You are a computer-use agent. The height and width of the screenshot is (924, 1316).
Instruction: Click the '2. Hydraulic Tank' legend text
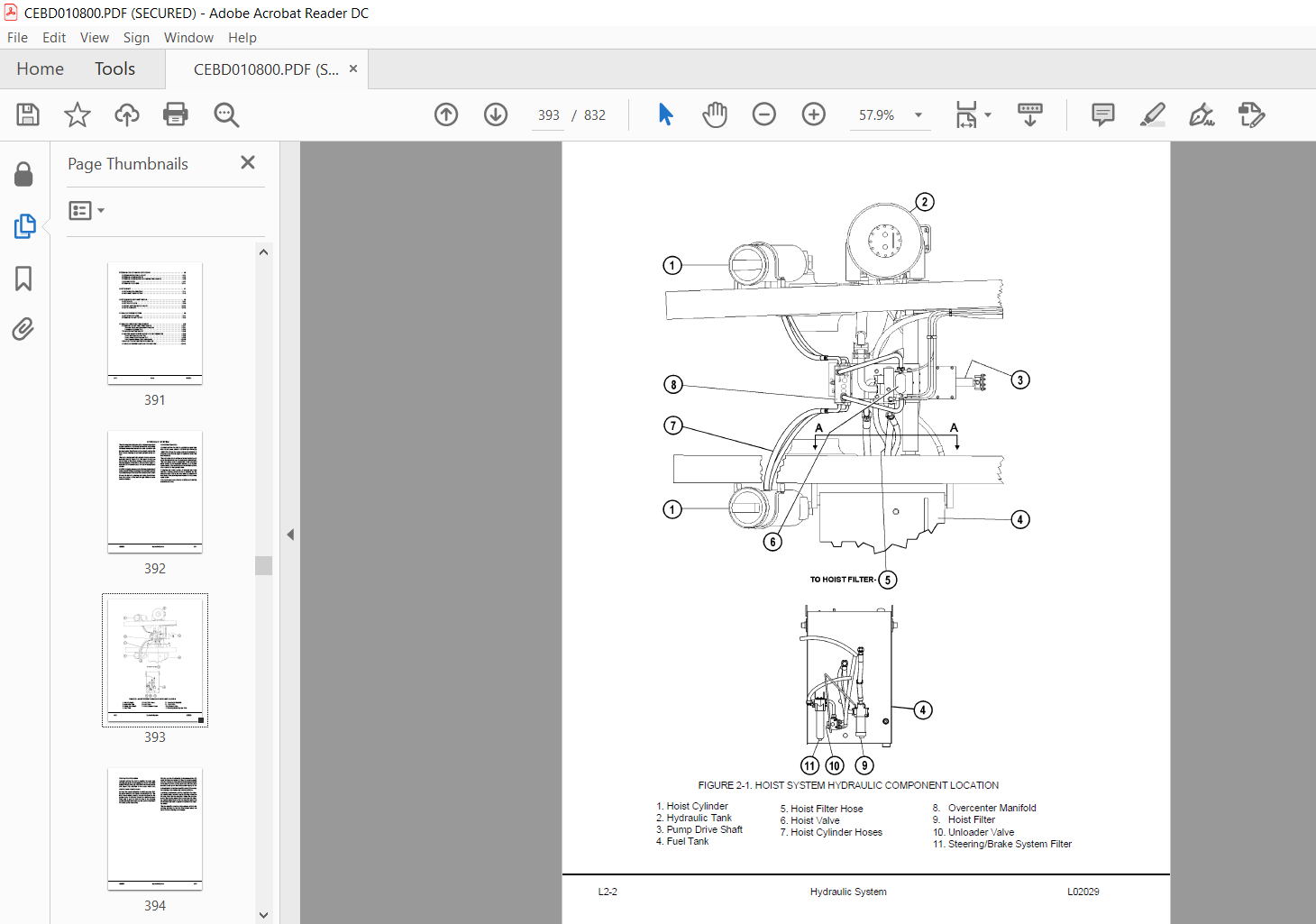pyautogui.click(x=694, y=818)
